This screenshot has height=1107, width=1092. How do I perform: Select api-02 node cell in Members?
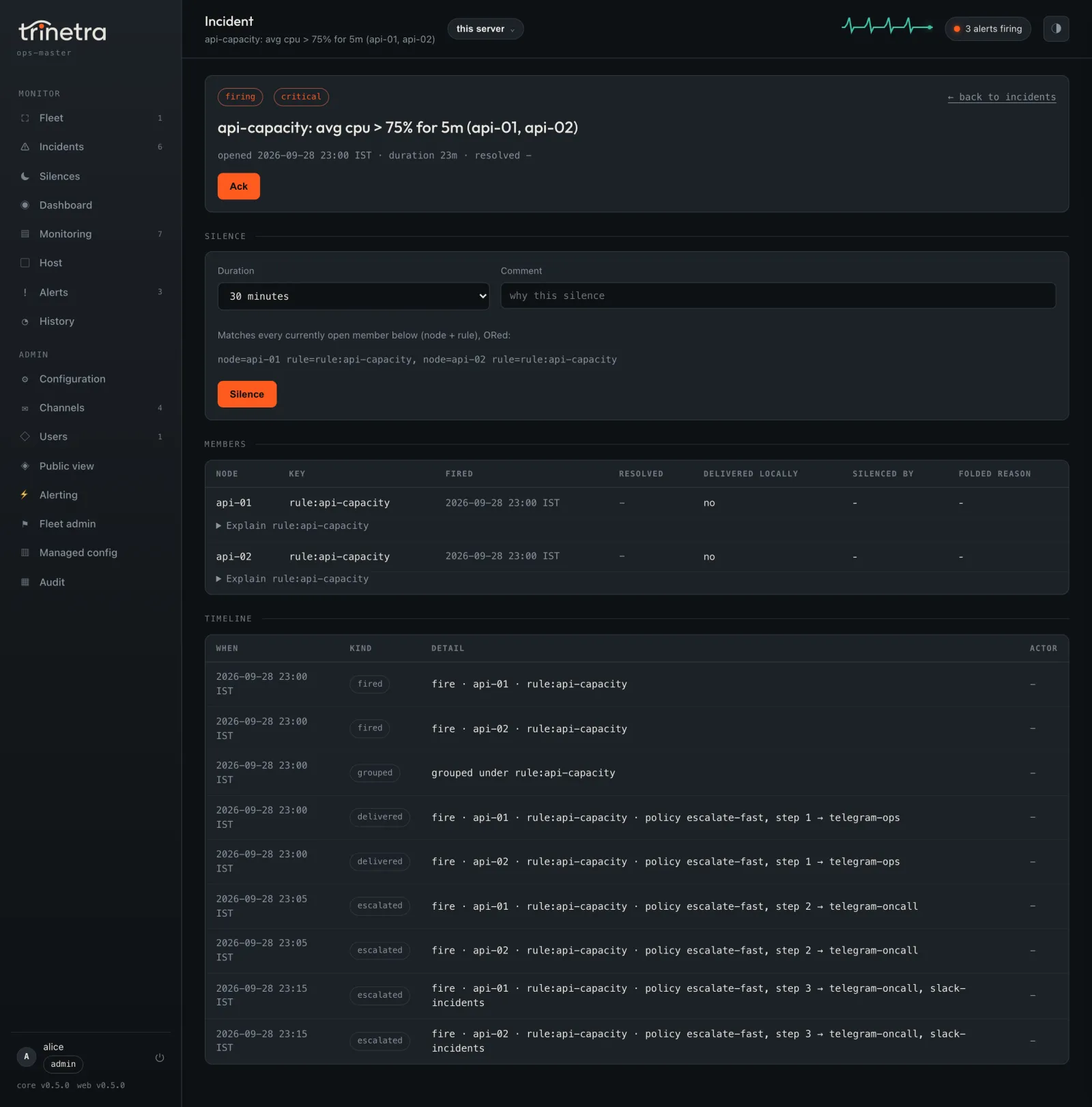pos(234,557)
